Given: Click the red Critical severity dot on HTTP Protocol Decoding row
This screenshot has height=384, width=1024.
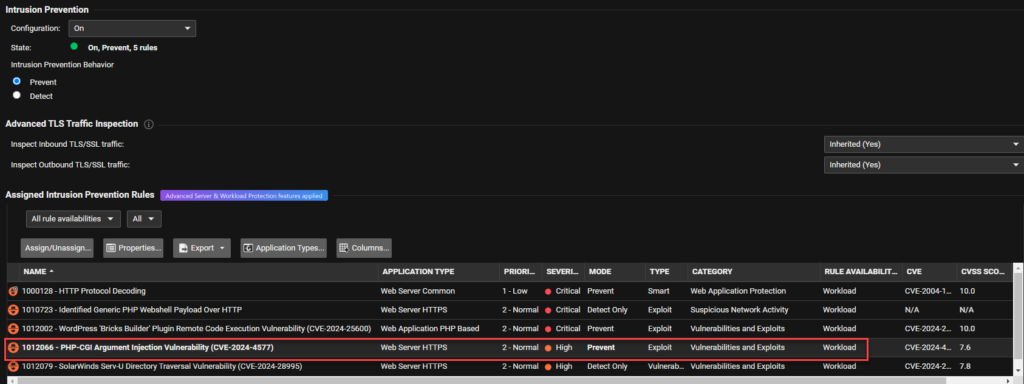Looking at the screenshot, I should click(547, 291).
